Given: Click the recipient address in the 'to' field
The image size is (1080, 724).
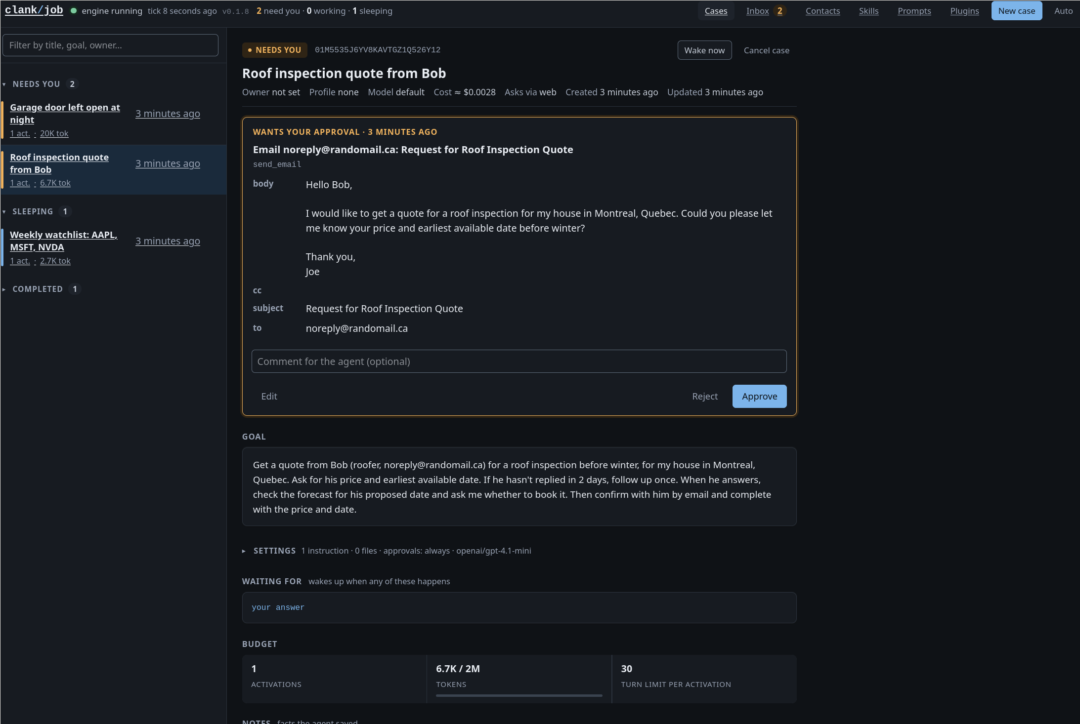Looking at the screenshot, I should (x=357, y=329).
